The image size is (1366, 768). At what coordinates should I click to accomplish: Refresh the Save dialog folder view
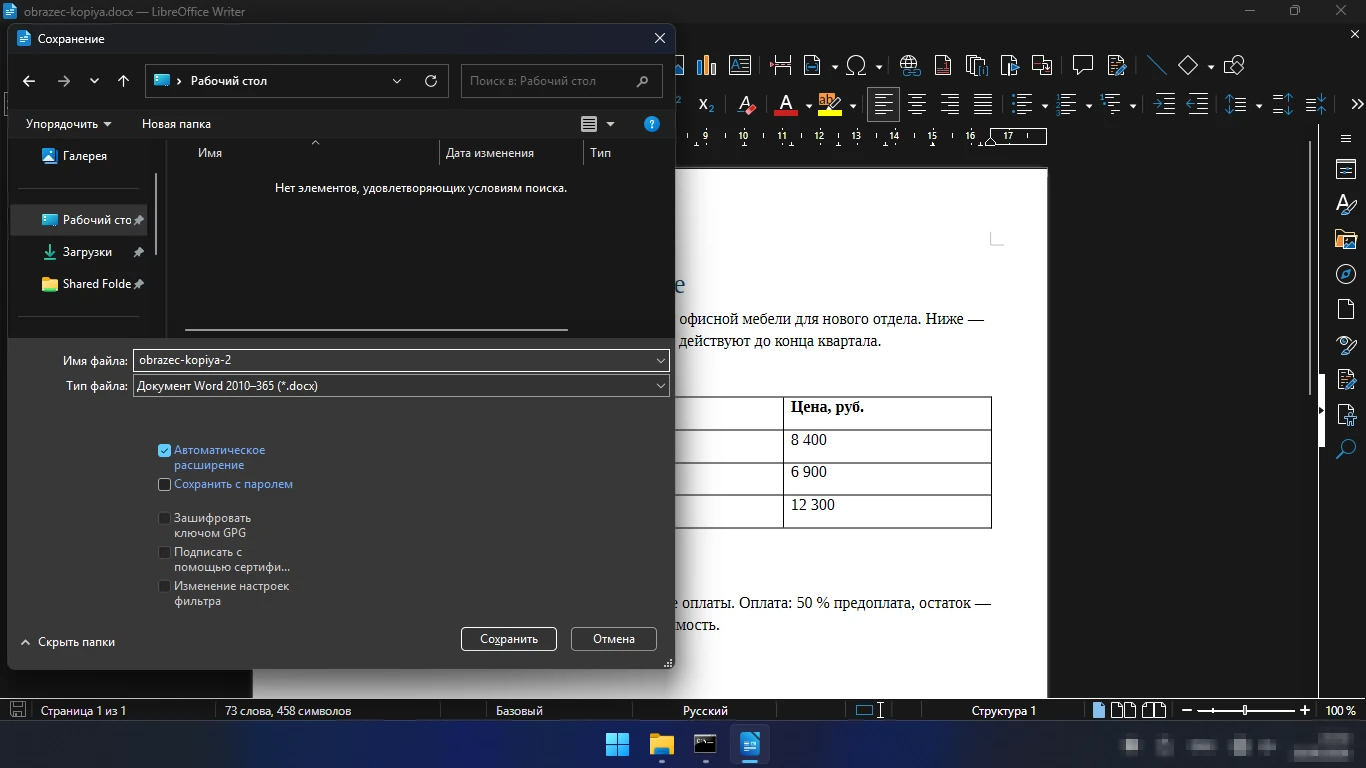pyautogui.click(x=431, y=81)
